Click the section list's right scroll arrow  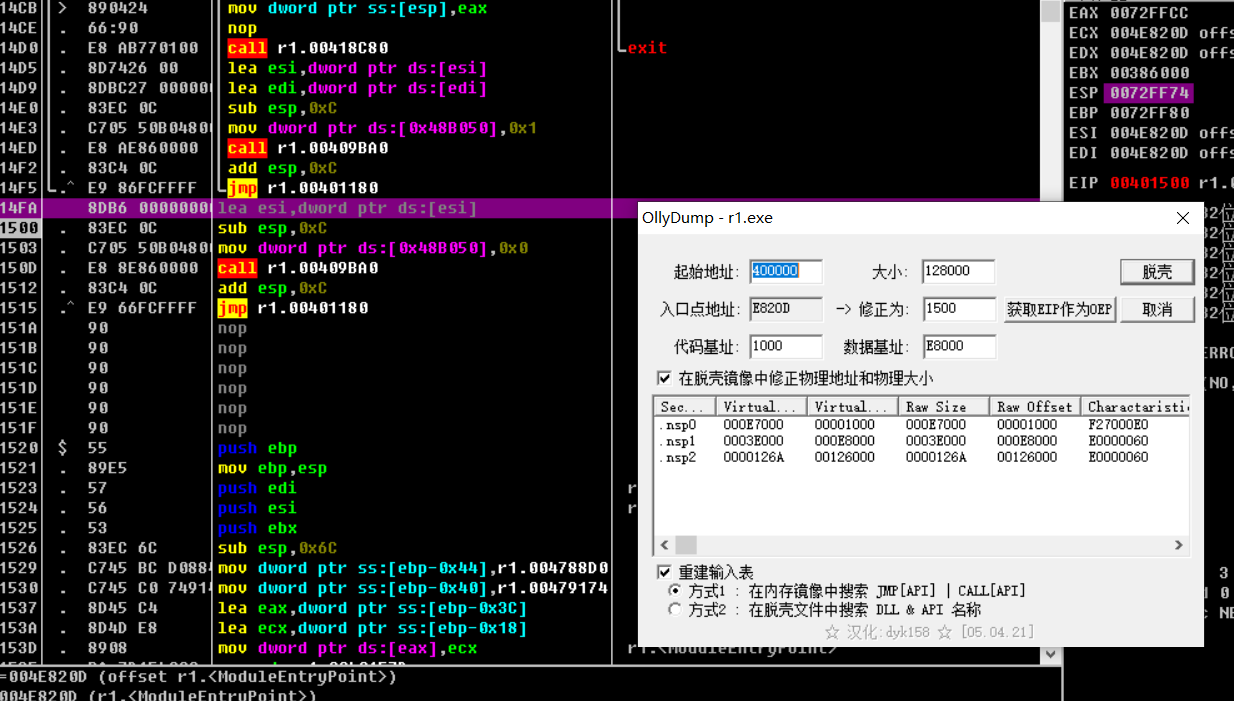pos(1179,545)
